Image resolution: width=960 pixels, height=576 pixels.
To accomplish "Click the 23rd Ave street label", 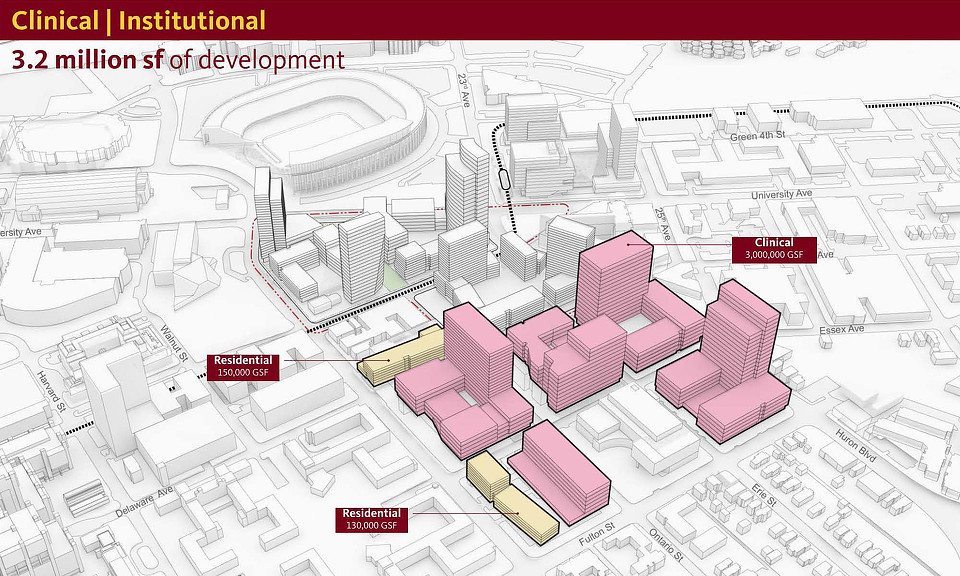I will (x=466, y=93).
